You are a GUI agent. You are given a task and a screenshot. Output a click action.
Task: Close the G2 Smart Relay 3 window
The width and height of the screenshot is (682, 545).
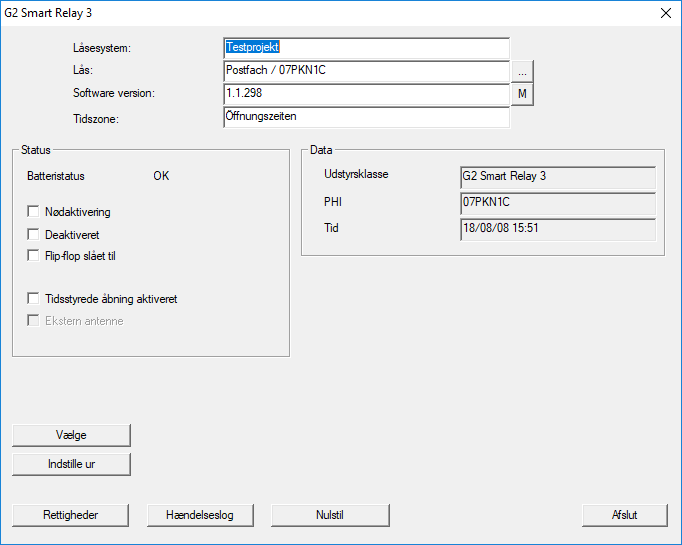[665, 13]
